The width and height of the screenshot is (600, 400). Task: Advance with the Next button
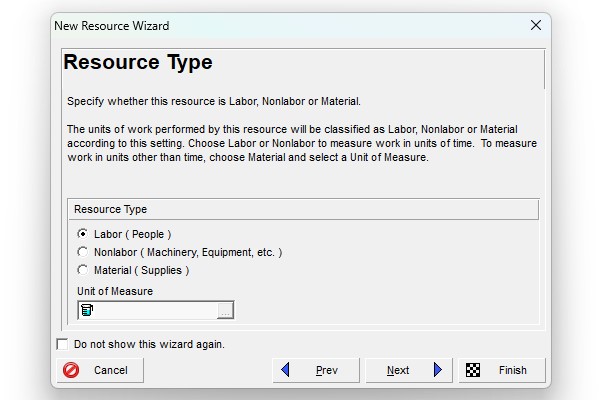(409, 370)
